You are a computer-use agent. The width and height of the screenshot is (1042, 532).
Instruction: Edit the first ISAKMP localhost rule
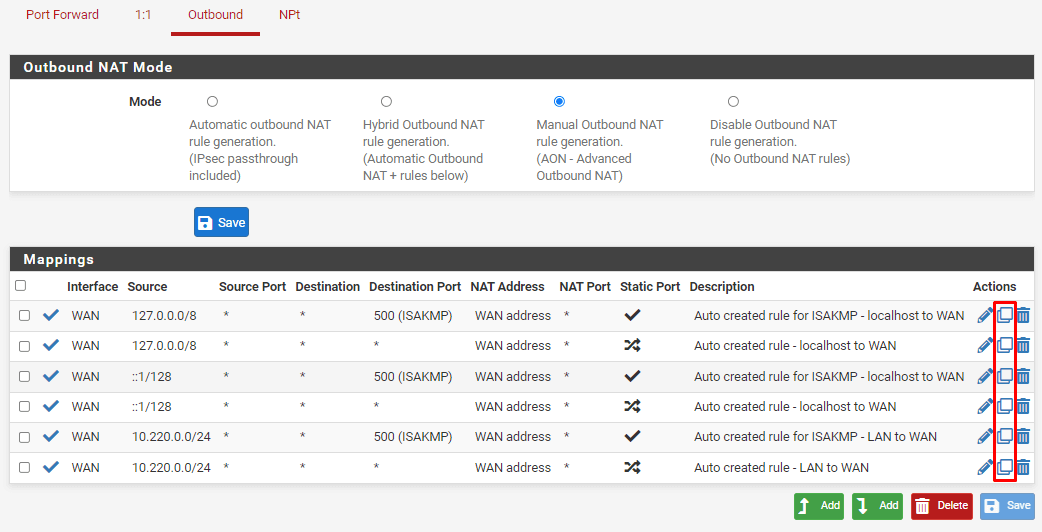click(985, 315)
